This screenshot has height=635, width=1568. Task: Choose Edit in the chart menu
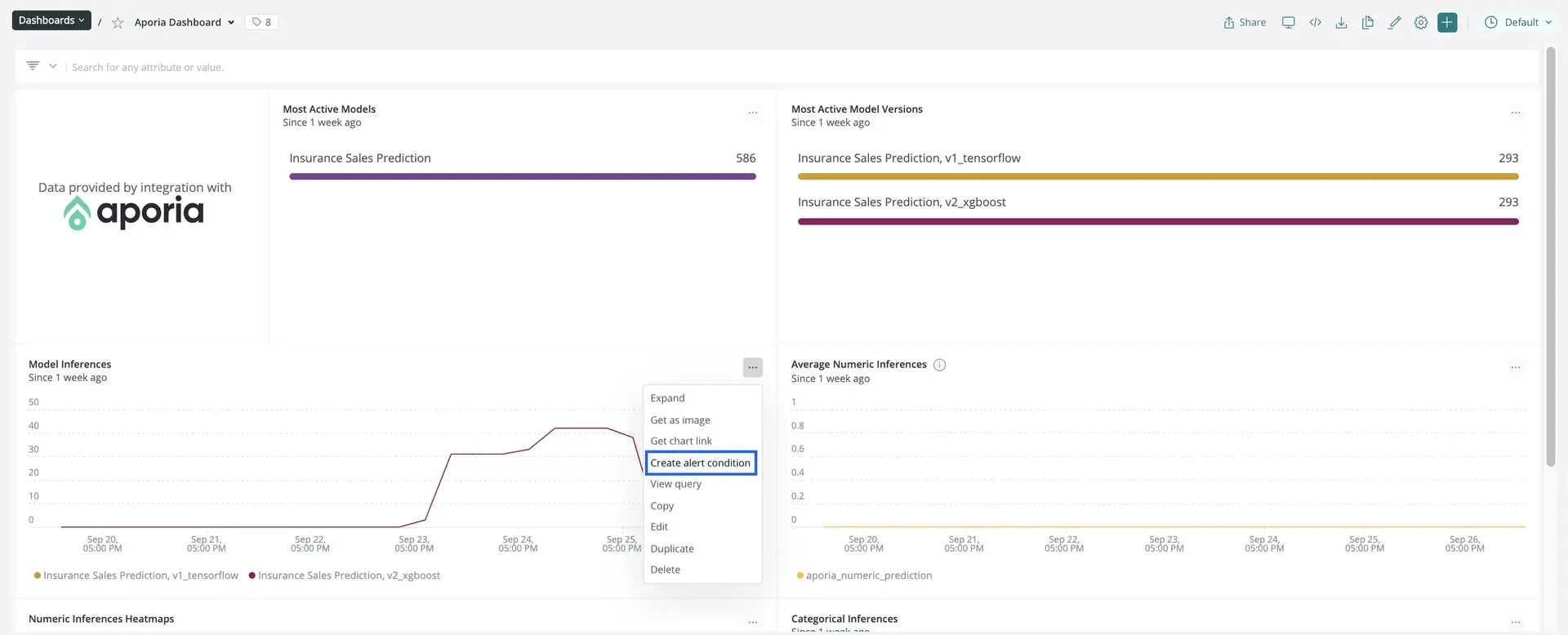pos(702,527)
